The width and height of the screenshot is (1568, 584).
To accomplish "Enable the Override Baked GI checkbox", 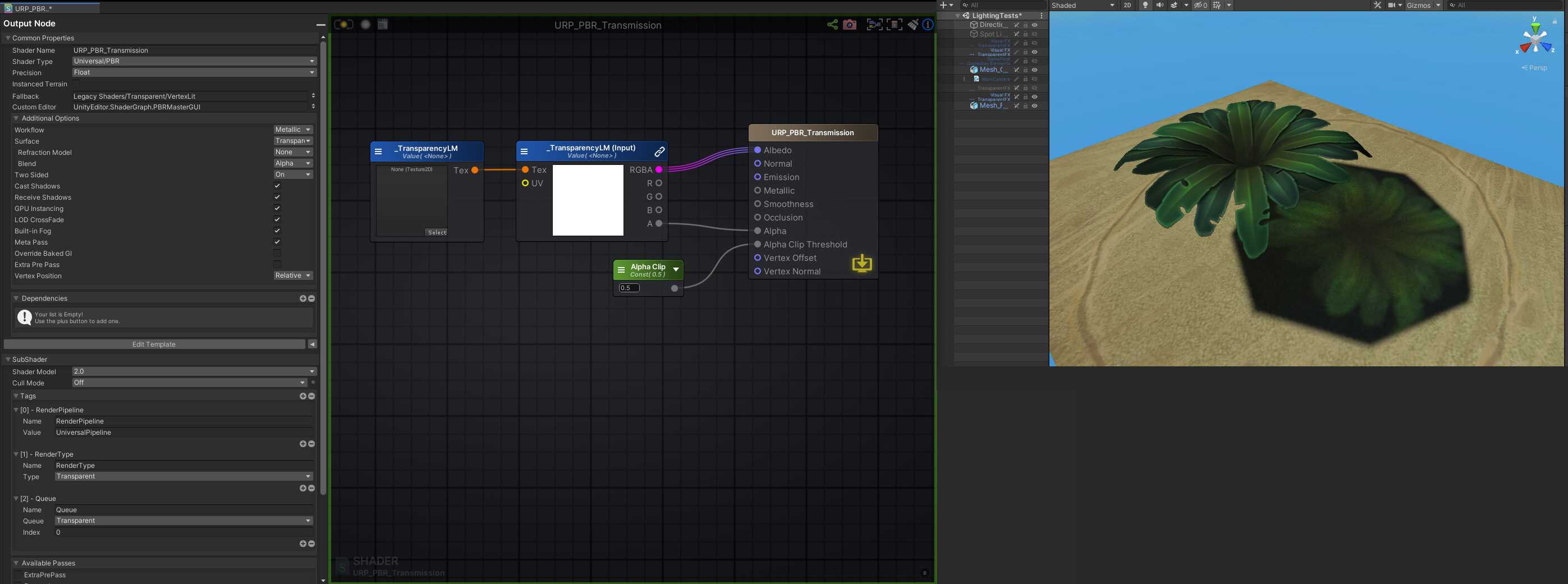I will tap(277, 253).
